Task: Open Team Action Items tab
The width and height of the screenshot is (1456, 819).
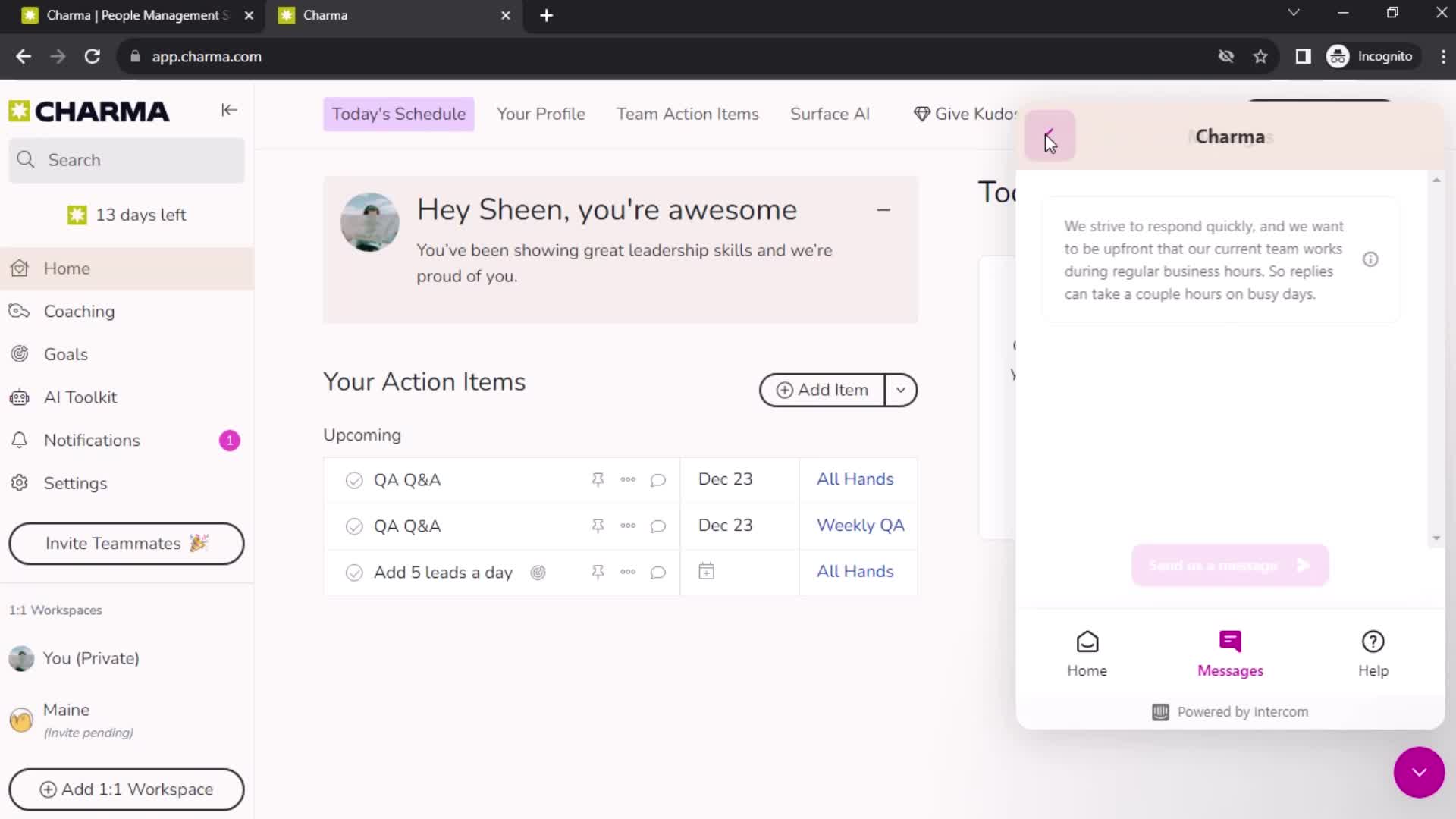Action: tap(687, 114)
